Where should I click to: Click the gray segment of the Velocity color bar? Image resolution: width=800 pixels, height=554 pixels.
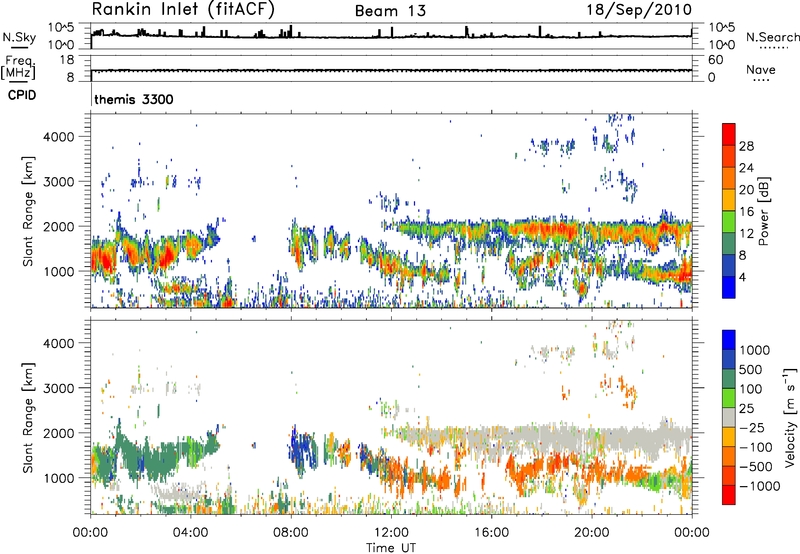click(x=729, y=418)
